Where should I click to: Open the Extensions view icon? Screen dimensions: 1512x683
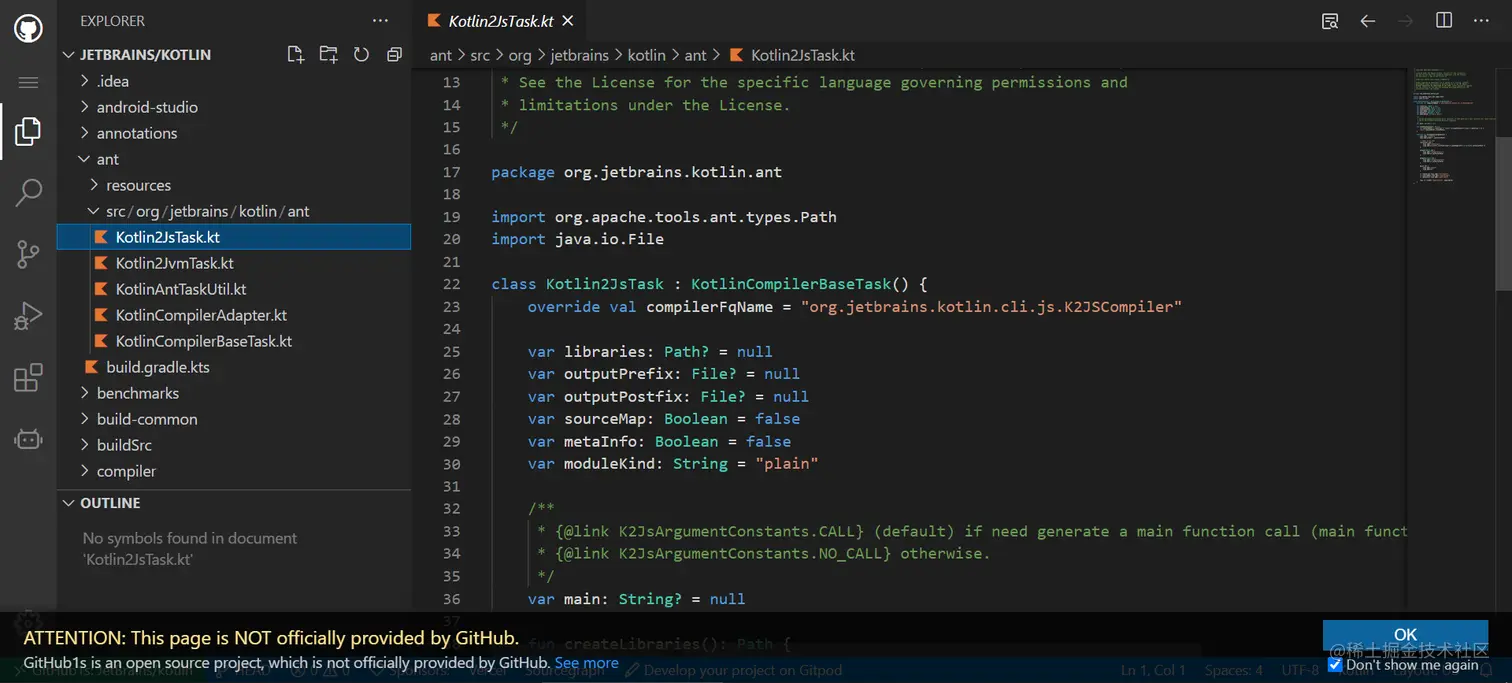(28, 378)
